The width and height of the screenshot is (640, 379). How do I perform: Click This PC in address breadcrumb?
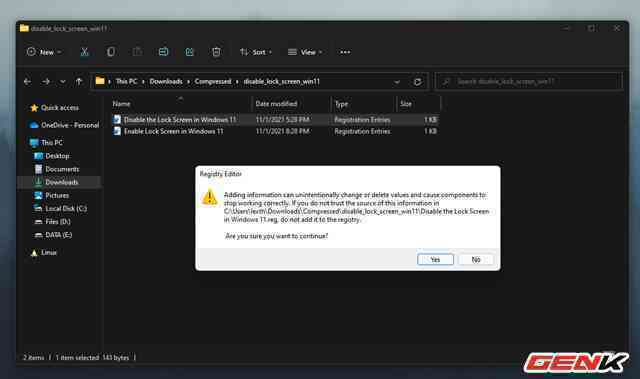pos(127,82)
